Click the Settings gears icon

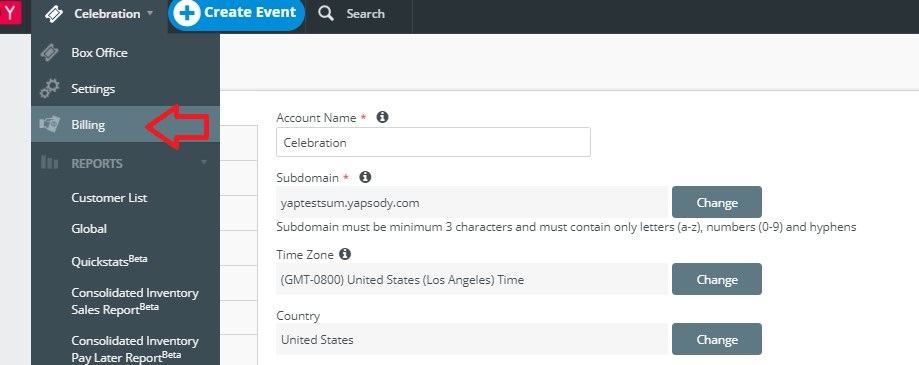50,88
